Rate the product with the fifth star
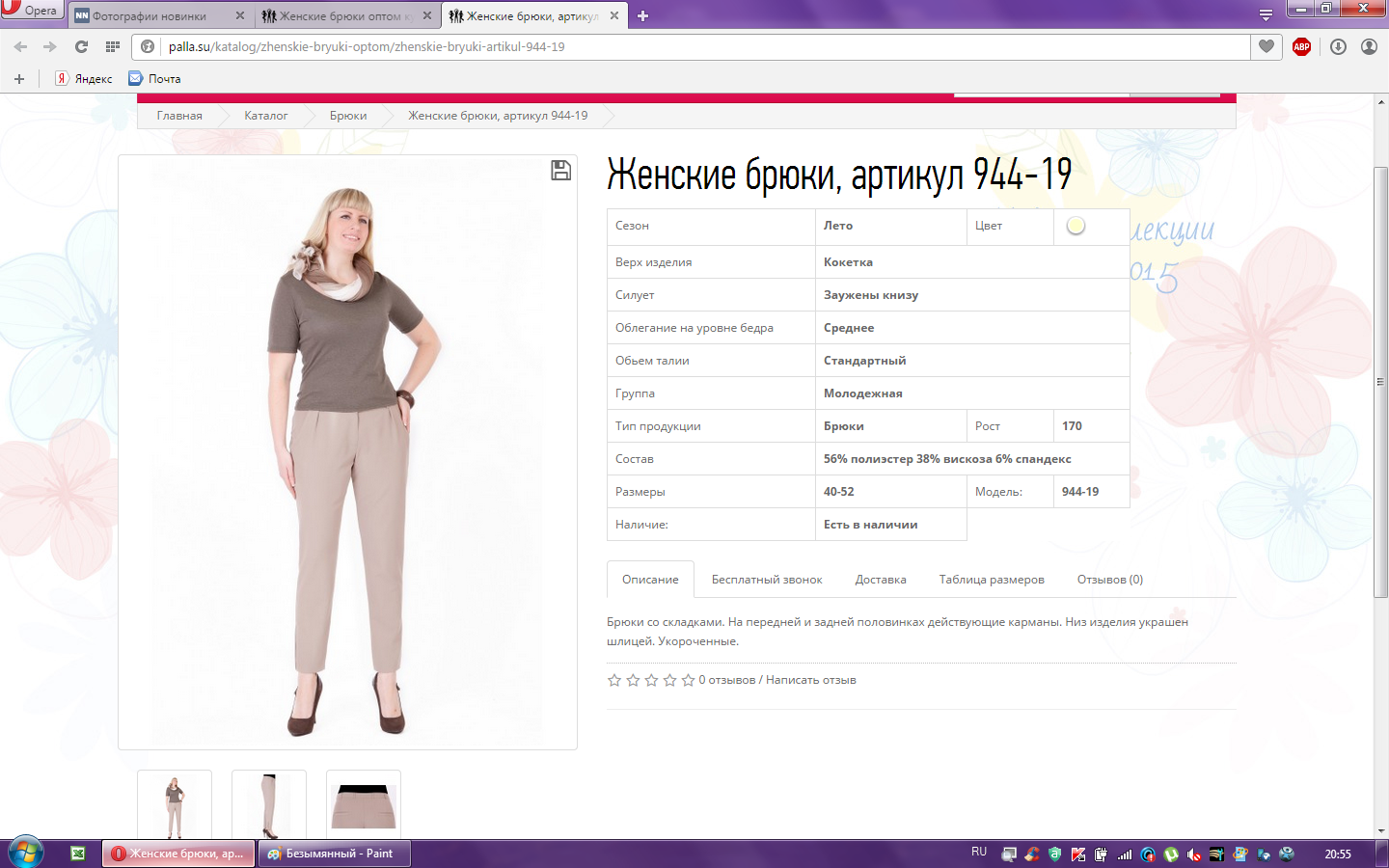 [x=688, y=680]
